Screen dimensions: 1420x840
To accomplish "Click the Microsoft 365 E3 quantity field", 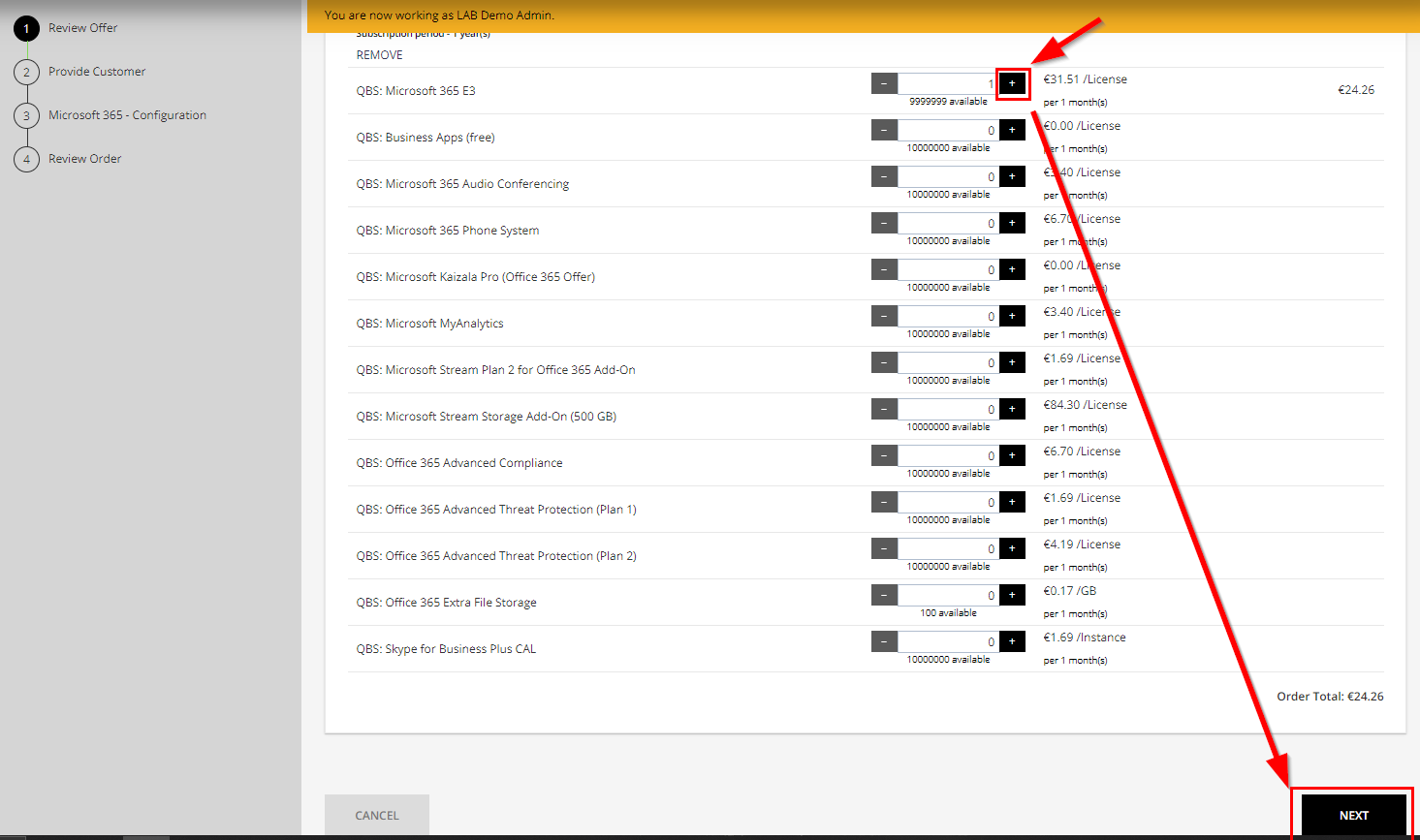I will coord(948,83).
